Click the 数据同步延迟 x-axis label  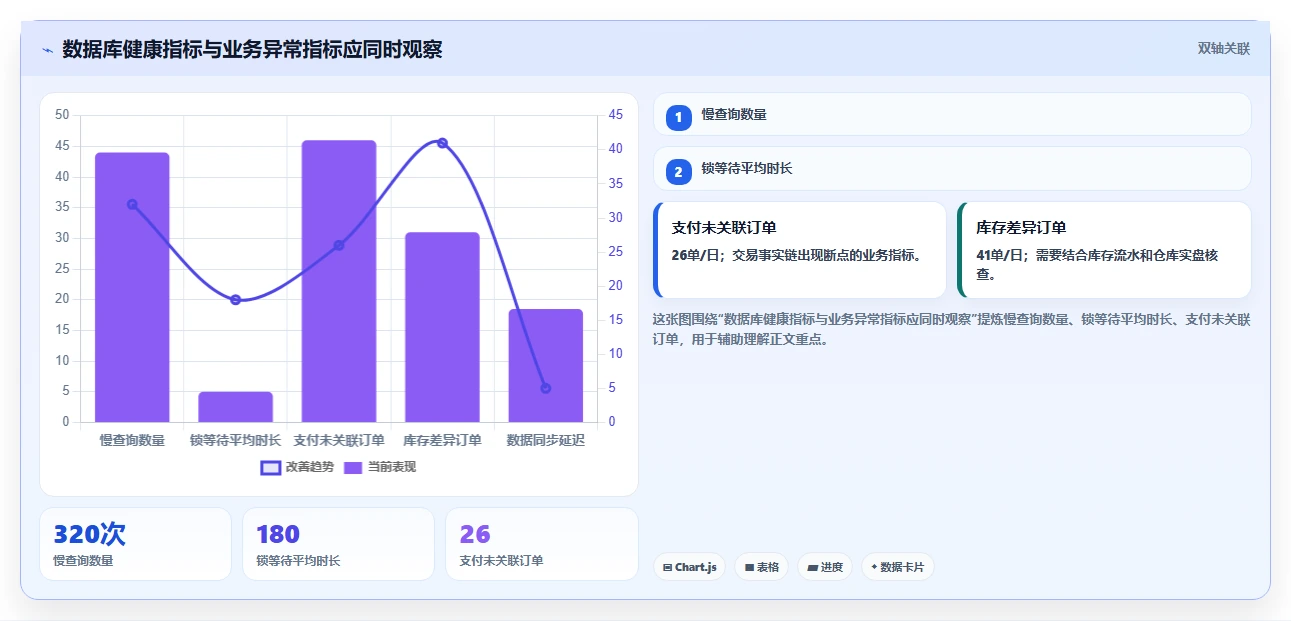[545, 440]
